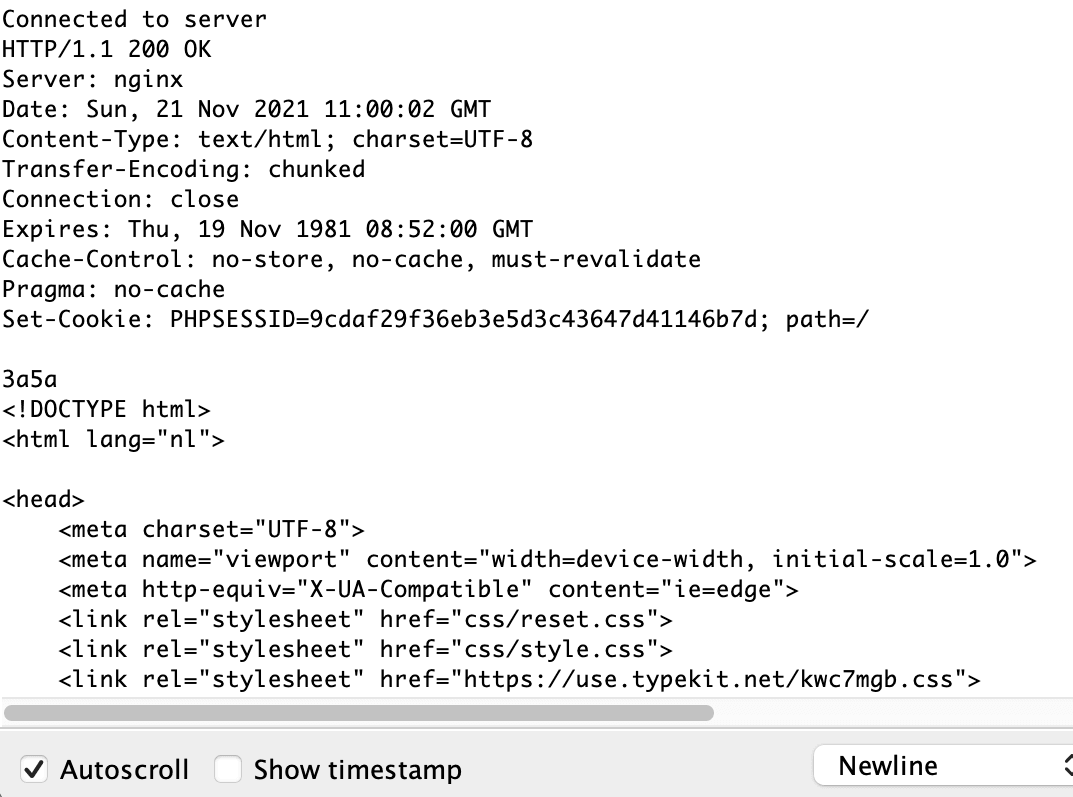The width and height of the screenshot is (1073, 797).
Task: Click the Set-Cookie PHPSESSID line
Action: click(x=435, y=319)
